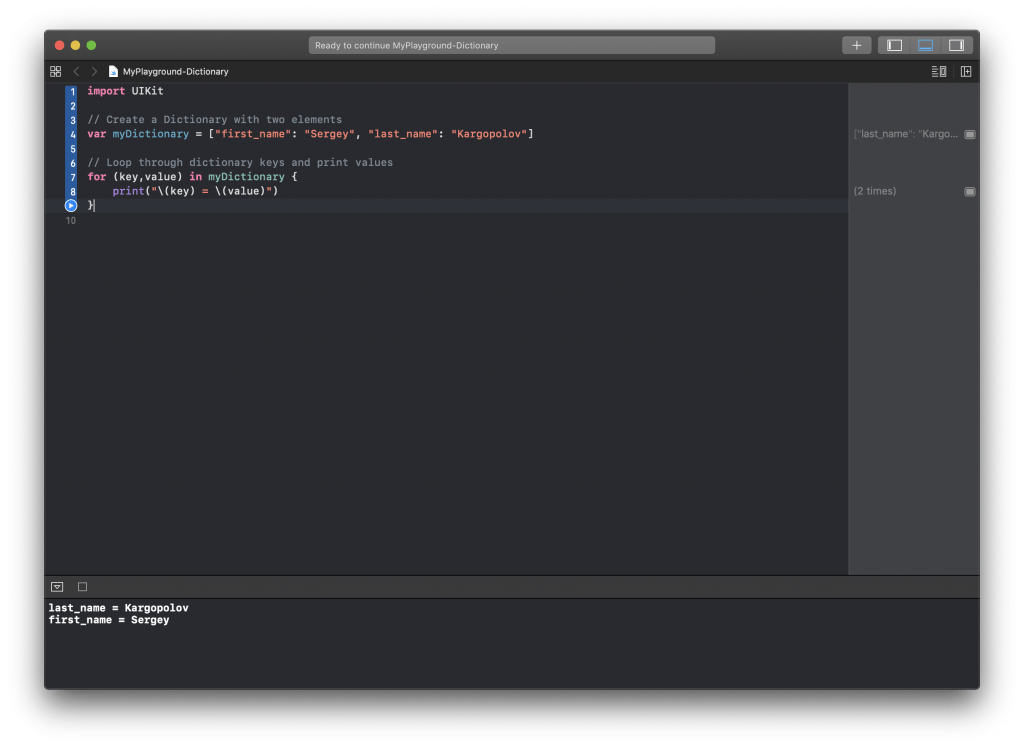Close the window with red button
Viewport: 1024px width, 748px height.
pos(59,45)
